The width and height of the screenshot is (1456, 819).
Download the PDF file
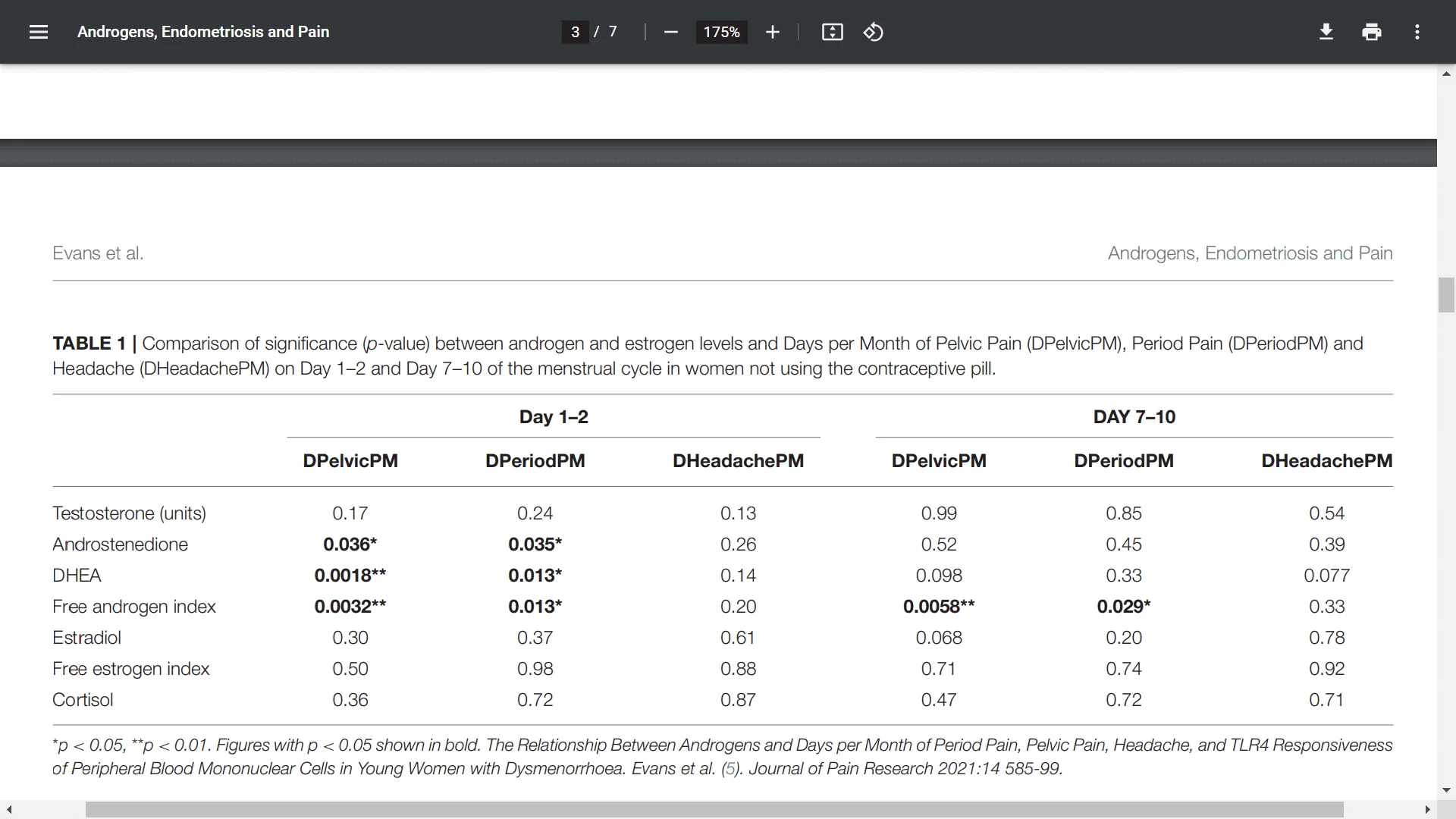pos(1326,32)
